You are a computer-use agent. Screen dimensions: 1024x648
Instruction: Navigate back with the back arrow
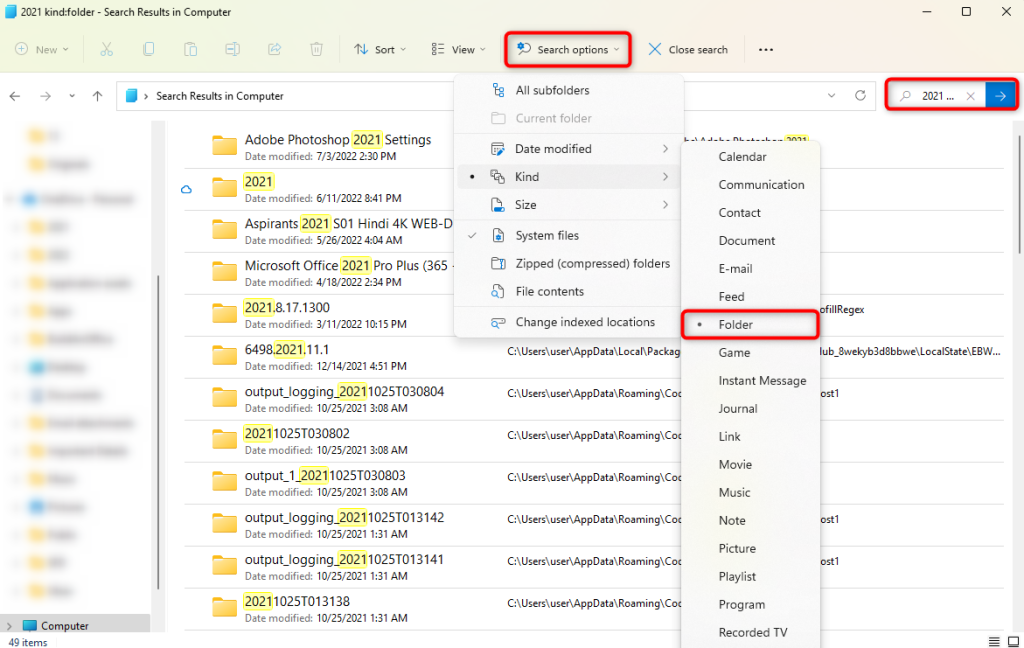(18, 96)
